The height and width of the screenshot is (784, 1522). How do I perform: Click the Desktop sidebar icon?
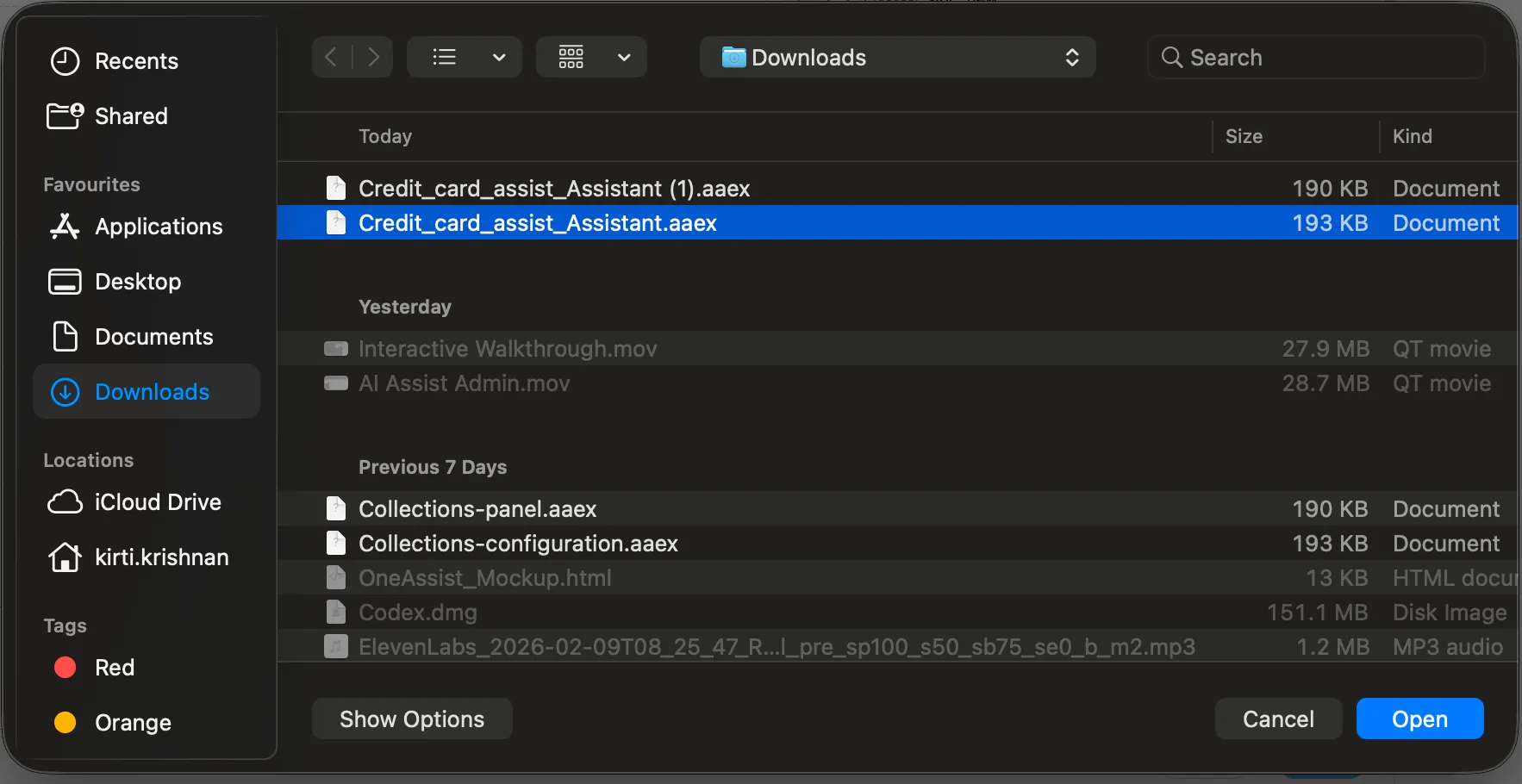[x=65, y=282]
